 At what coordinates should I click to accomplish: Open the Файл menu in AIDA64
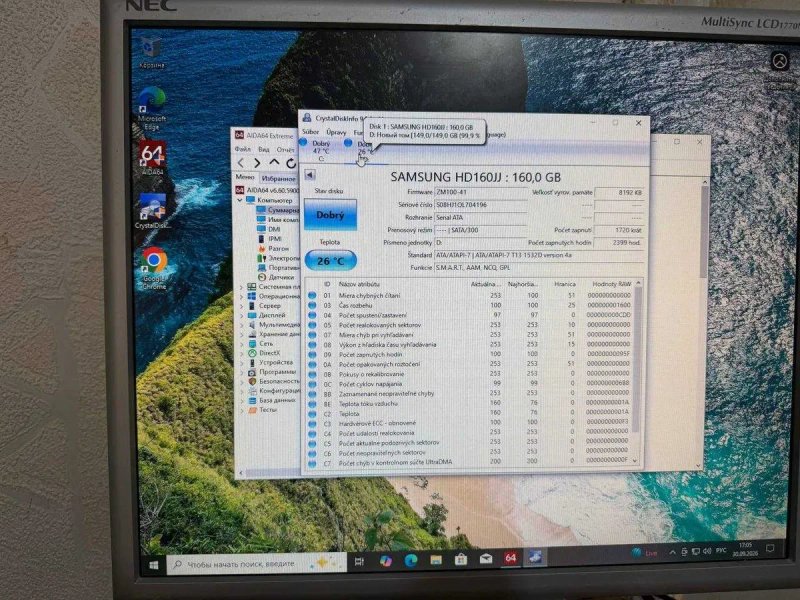pyautogui.click(x=243, y=149)
